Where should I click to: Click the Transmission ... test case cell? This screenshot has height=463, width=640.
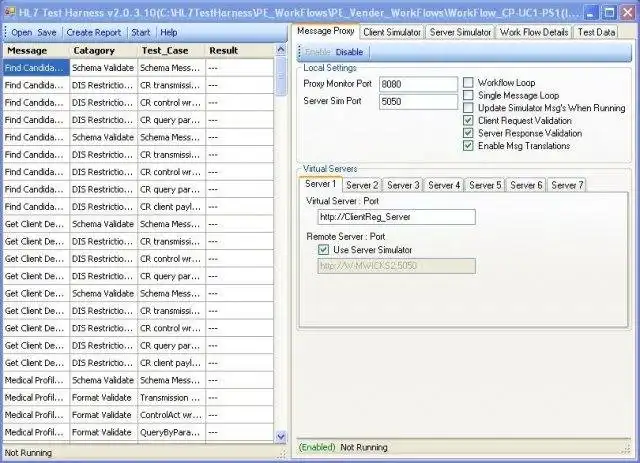pos(171,398)
